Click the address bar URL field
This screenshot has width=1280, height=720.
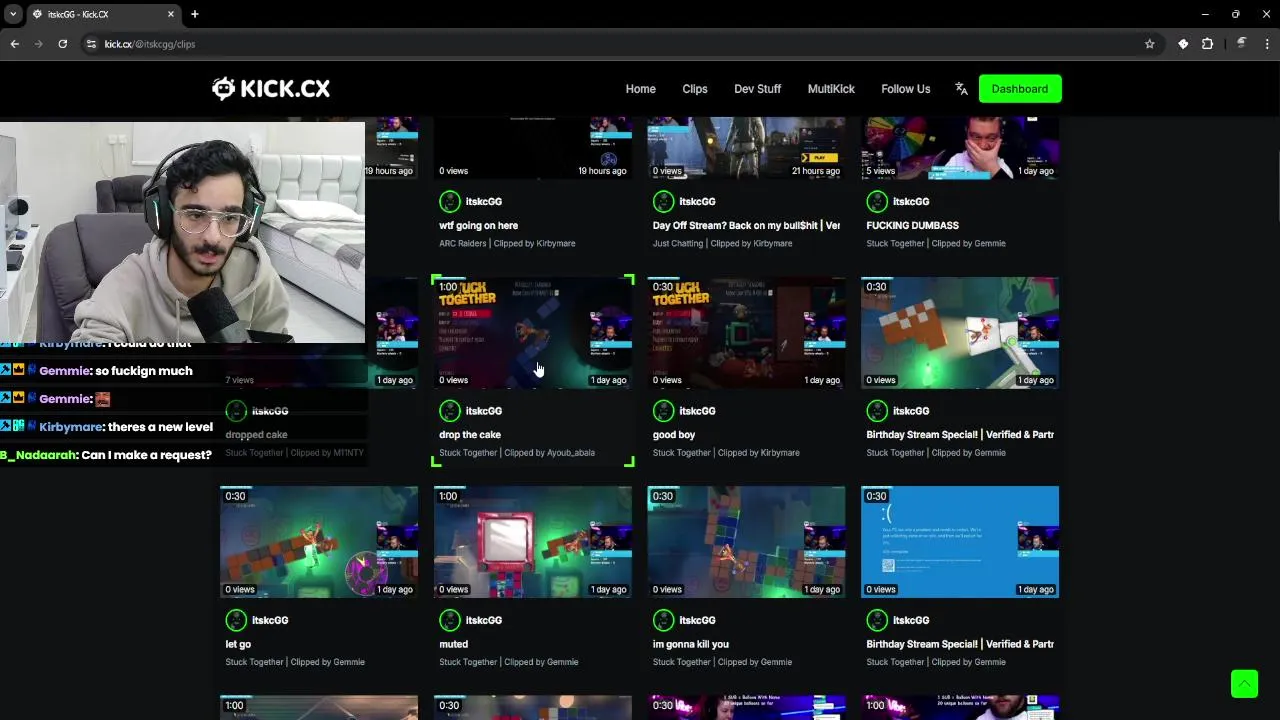620,44
